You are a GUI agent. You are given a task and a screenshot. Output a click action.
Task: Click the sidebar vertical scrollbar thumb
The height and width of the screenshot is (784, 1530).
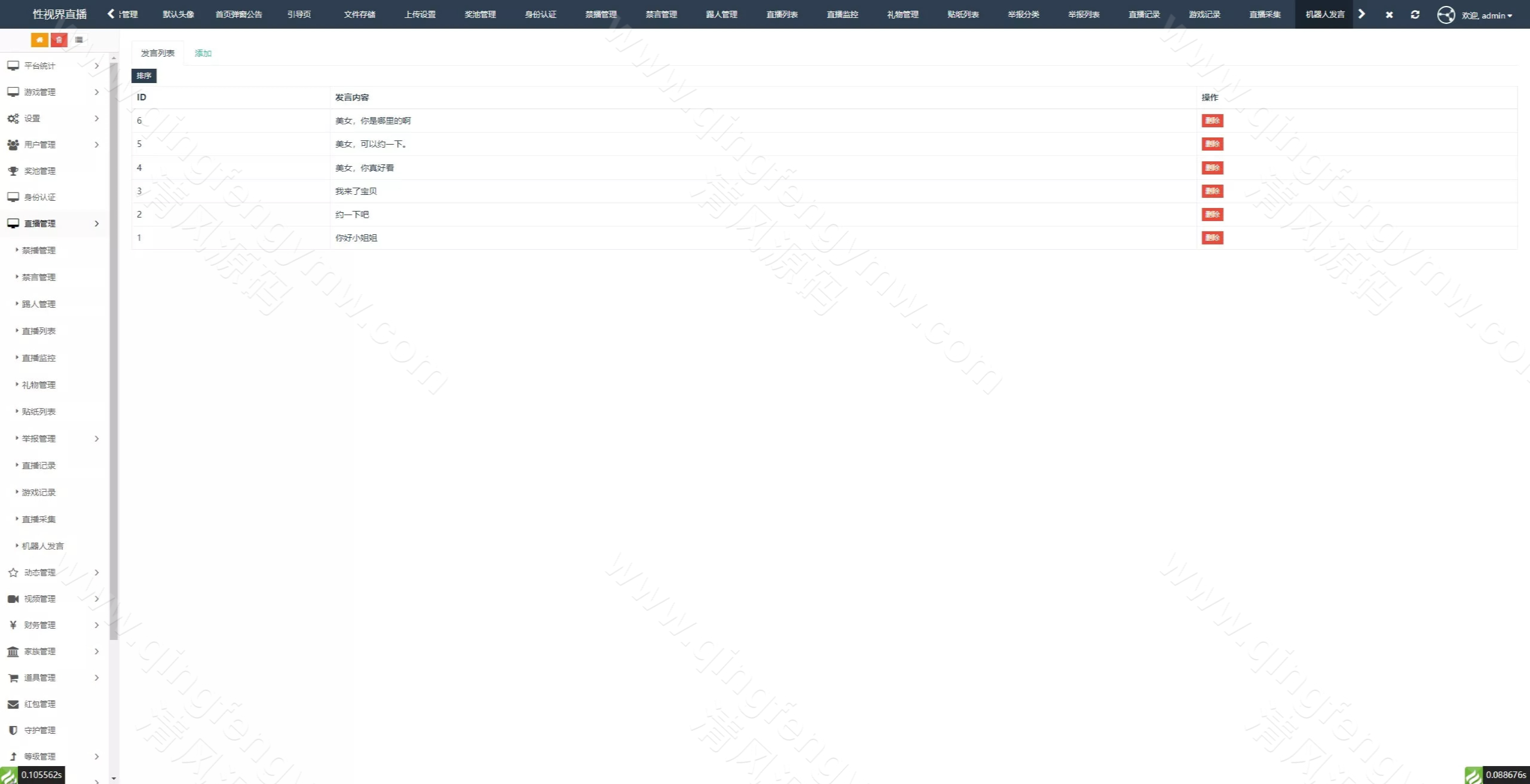pyautogui.click(x=114, y=350)
